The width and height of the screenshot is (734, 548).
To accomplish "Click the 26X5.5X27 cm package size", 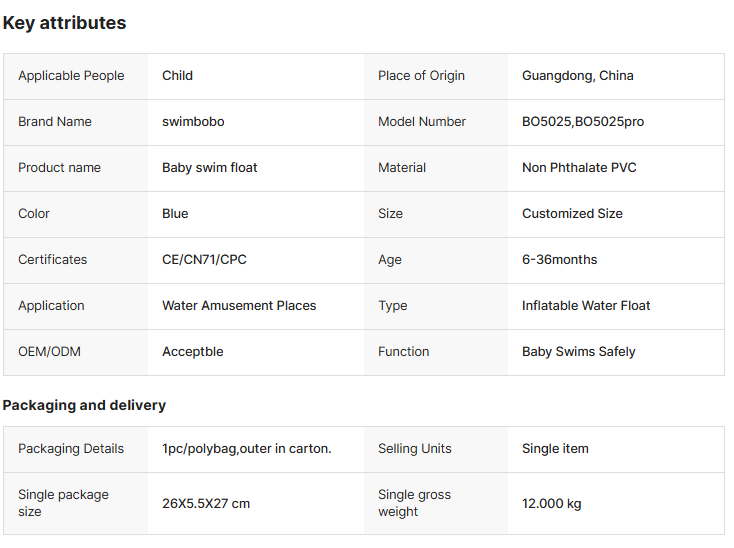I will [x=206, y=503].
